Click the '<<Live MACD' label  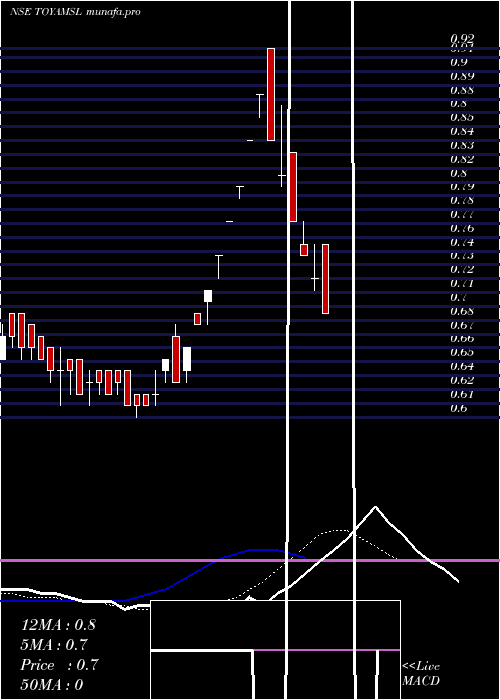point(421,674)
